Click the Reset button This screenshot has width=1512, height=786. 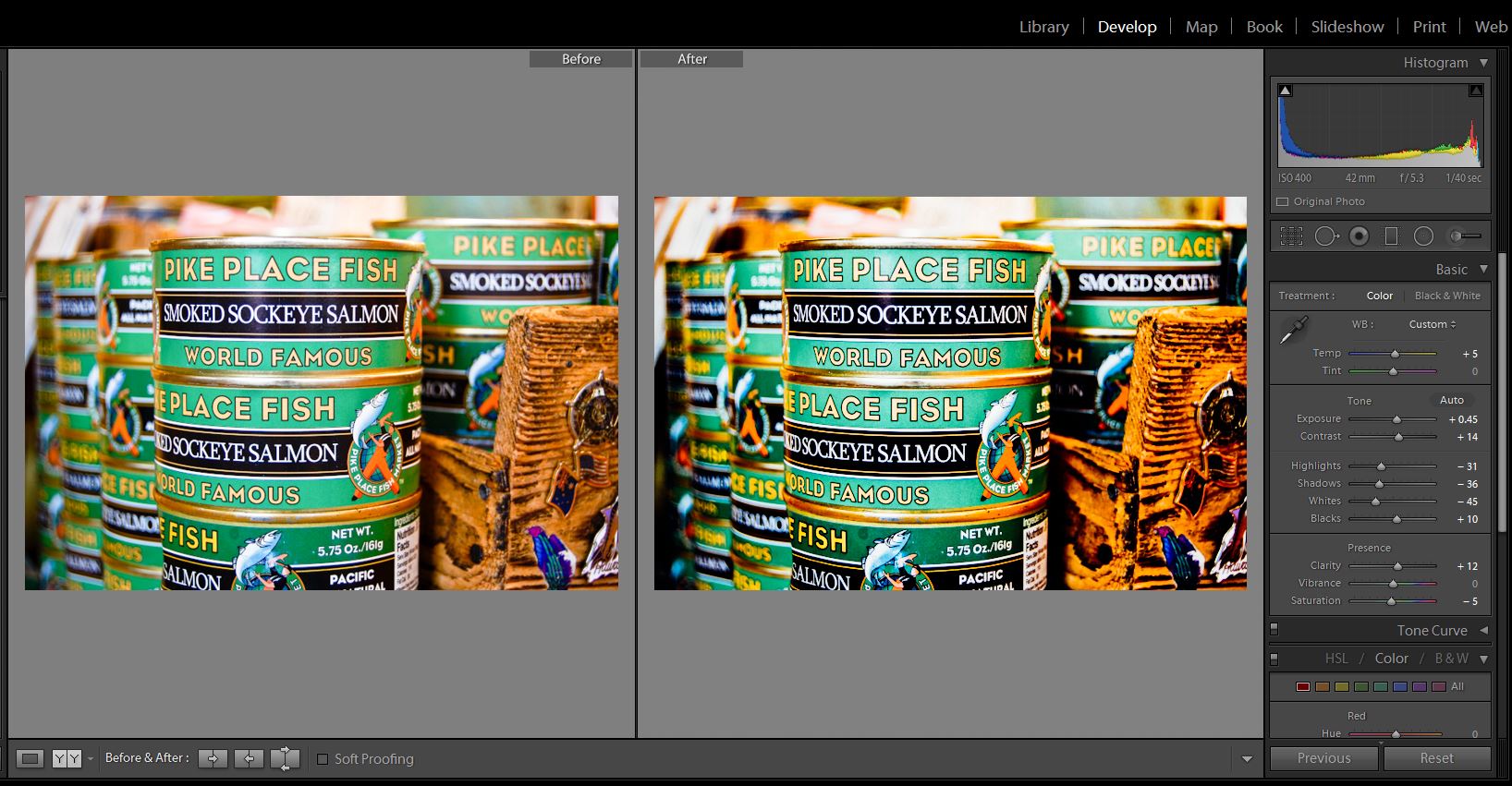click(x=1436, y=758)
